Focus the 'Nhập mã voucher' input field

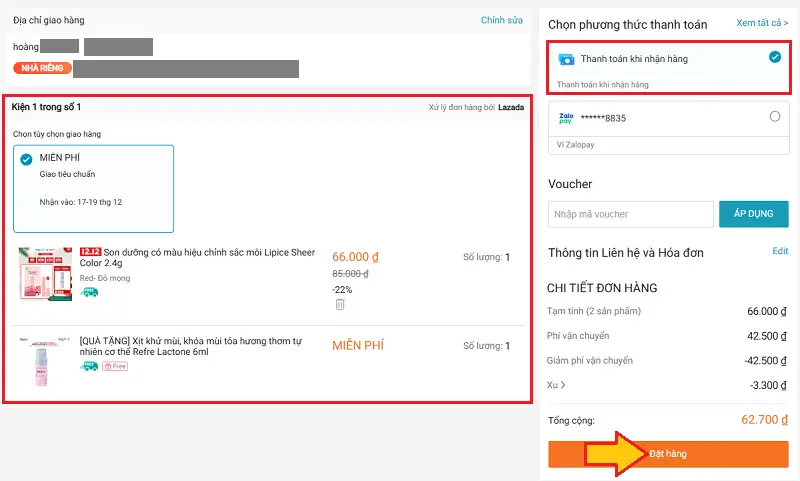(x=631, y=214)
